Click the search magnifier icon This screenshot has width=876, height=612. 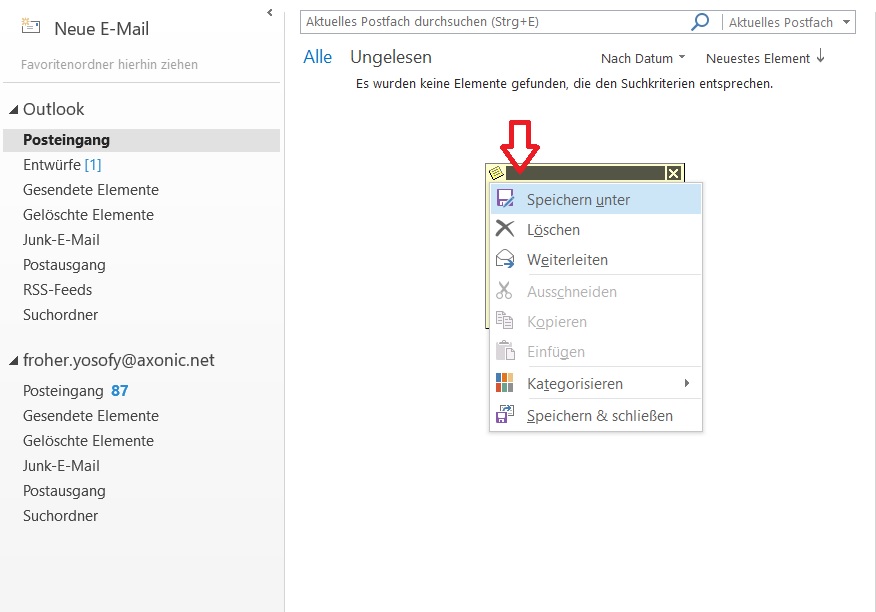pos(699,22)
